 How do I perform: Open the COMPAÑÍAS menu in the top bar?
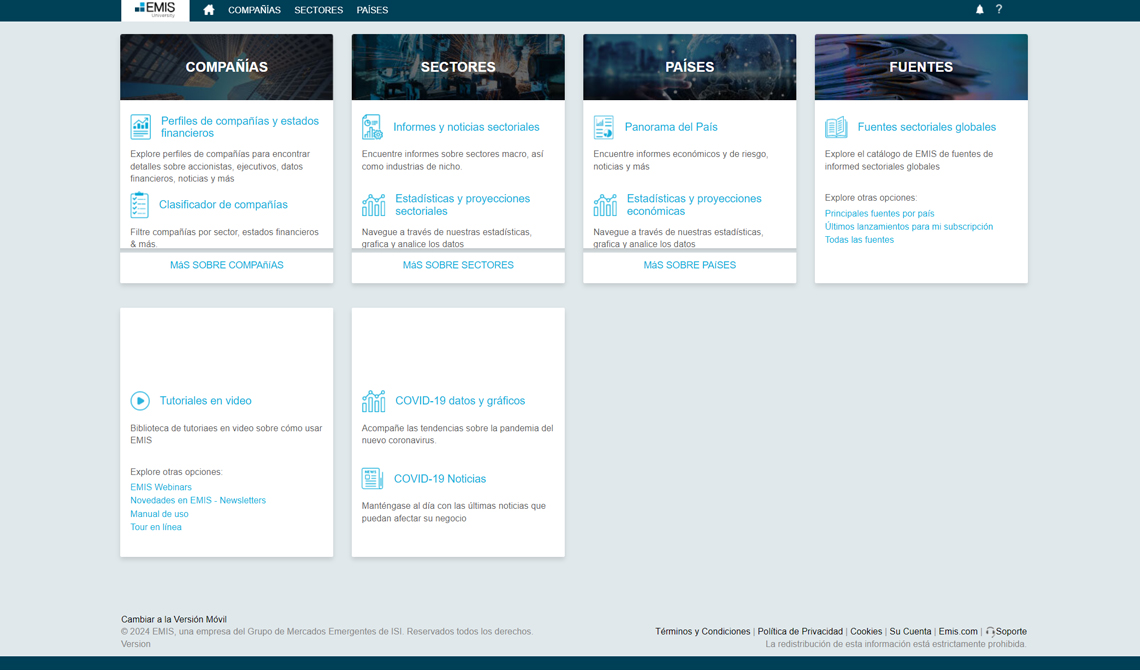[x=254, y=10]
